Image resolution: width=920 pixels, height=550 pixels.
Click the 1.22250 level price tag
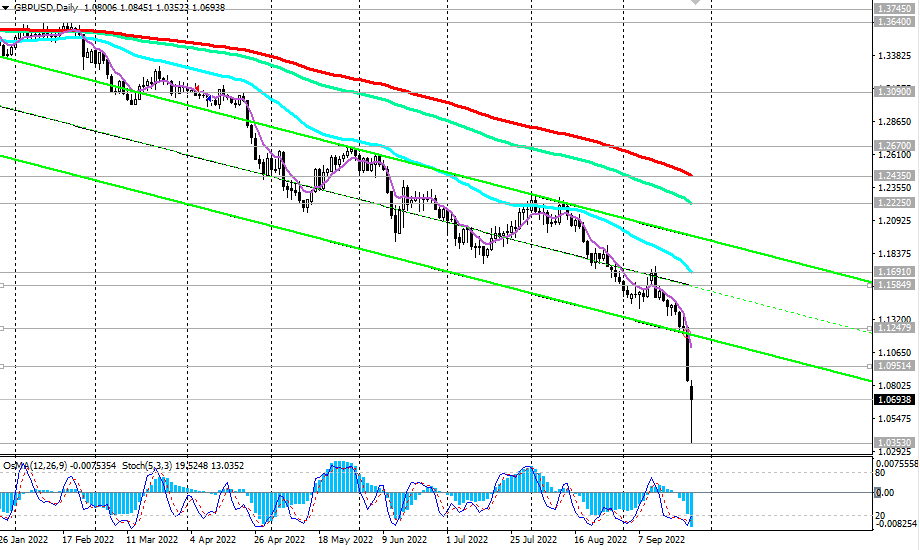click(893, 202)
